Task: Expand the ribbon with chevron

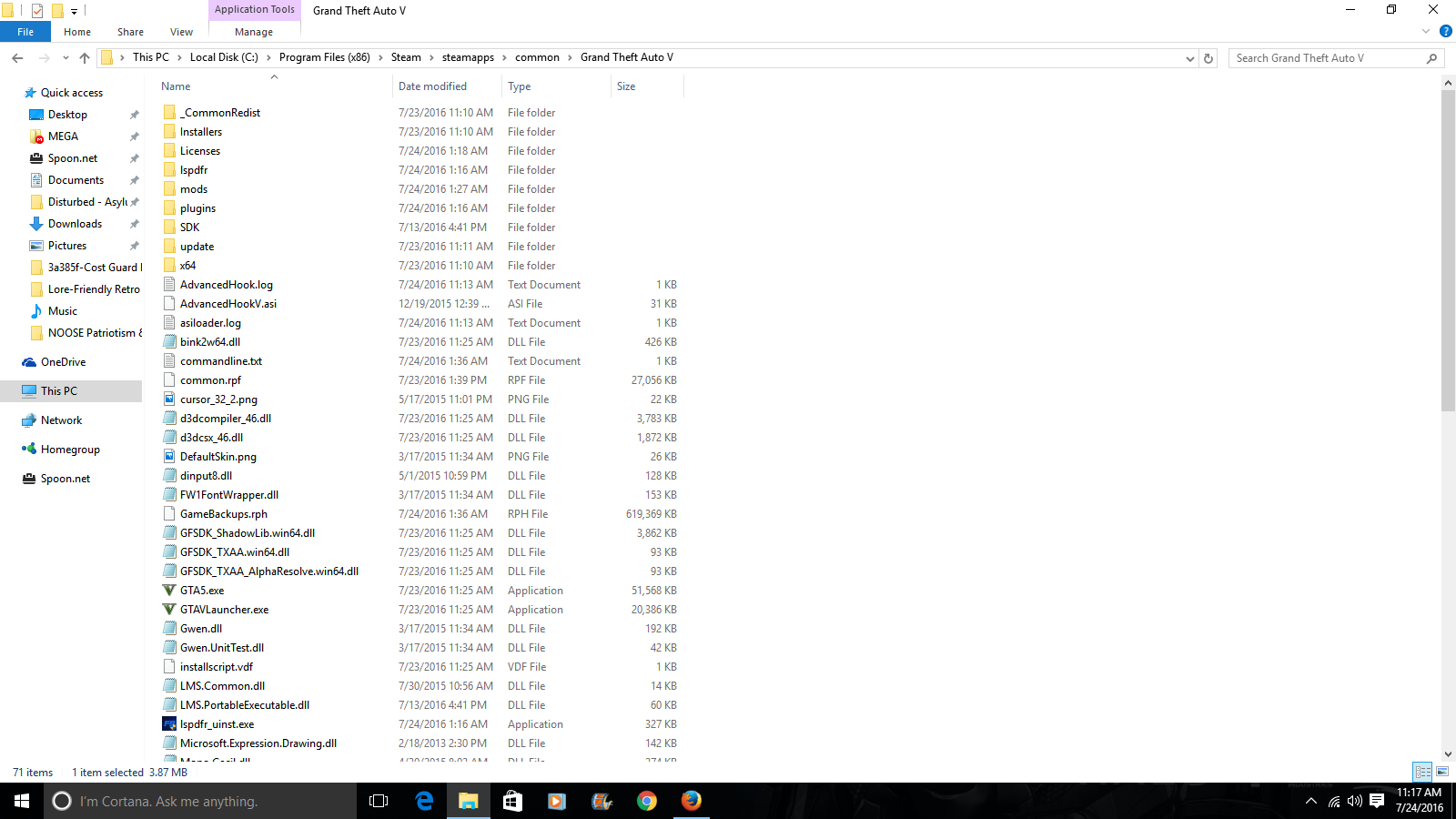Action: coord(1426,32)
